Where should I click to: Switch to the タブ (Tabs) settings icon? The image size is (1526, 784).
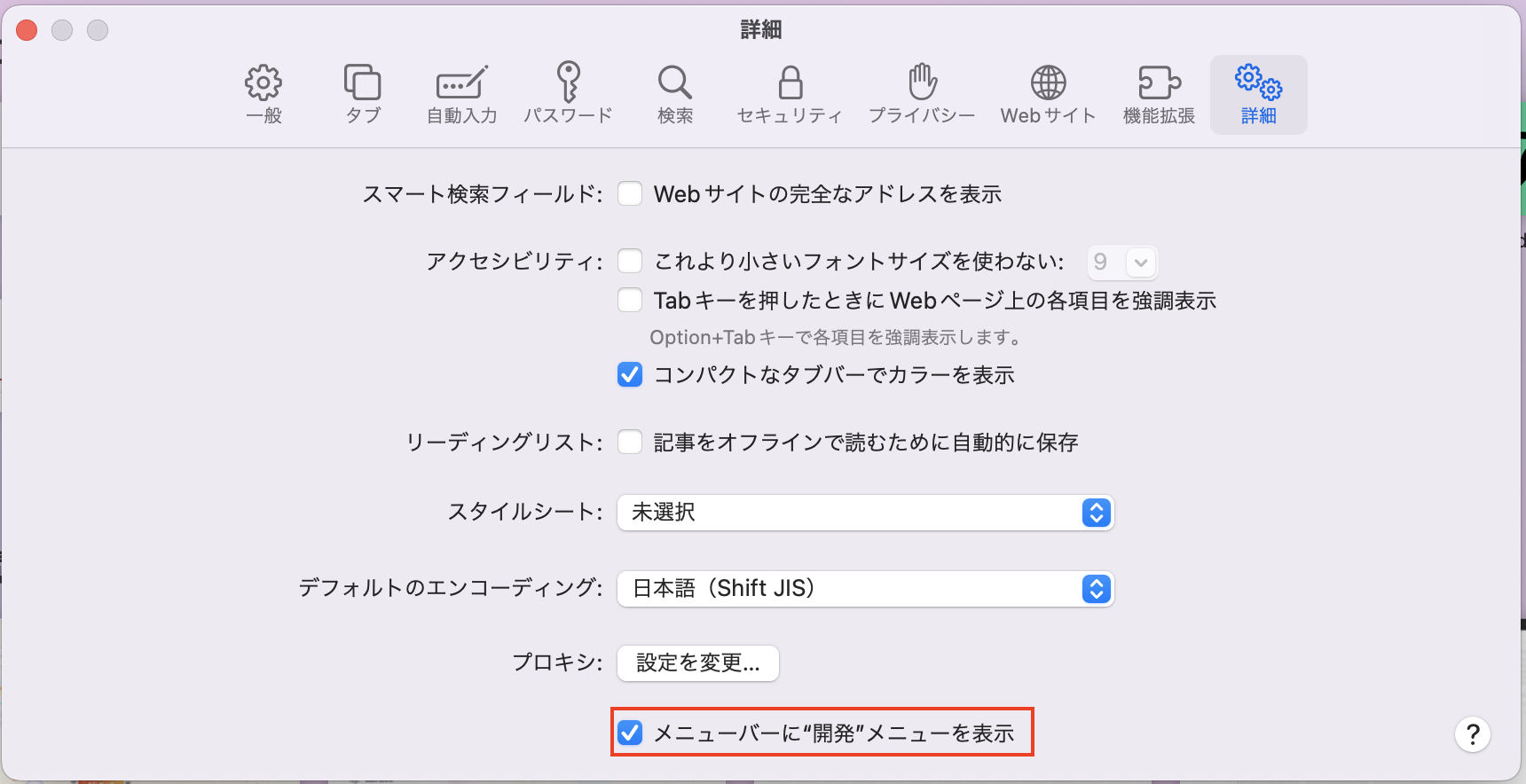(x=363, y=94)
